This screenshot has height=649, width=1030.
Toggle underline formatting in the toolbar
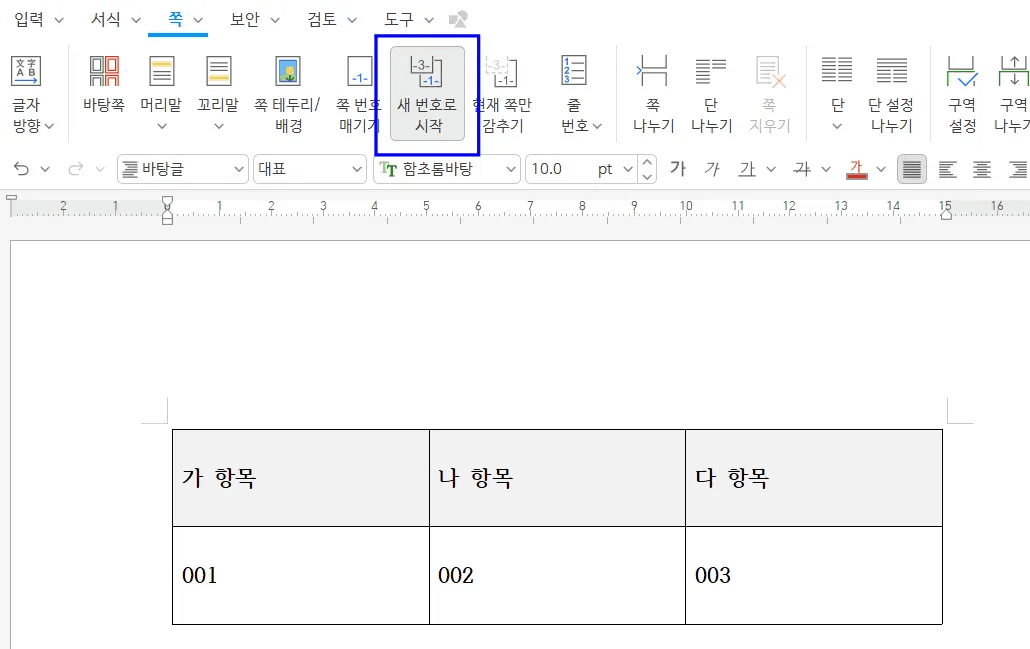(x=747, y=169)
